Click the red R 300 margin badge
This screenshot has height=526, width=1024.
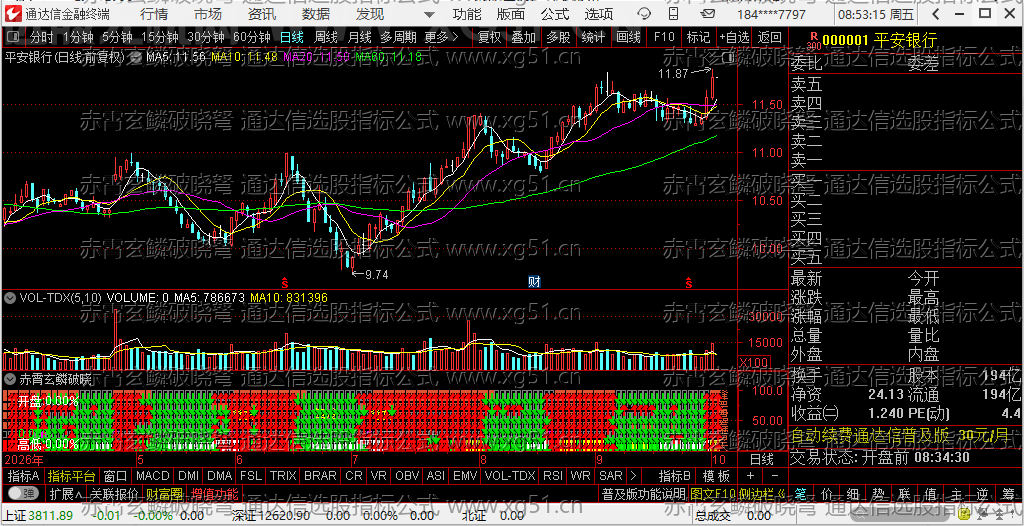813,41
